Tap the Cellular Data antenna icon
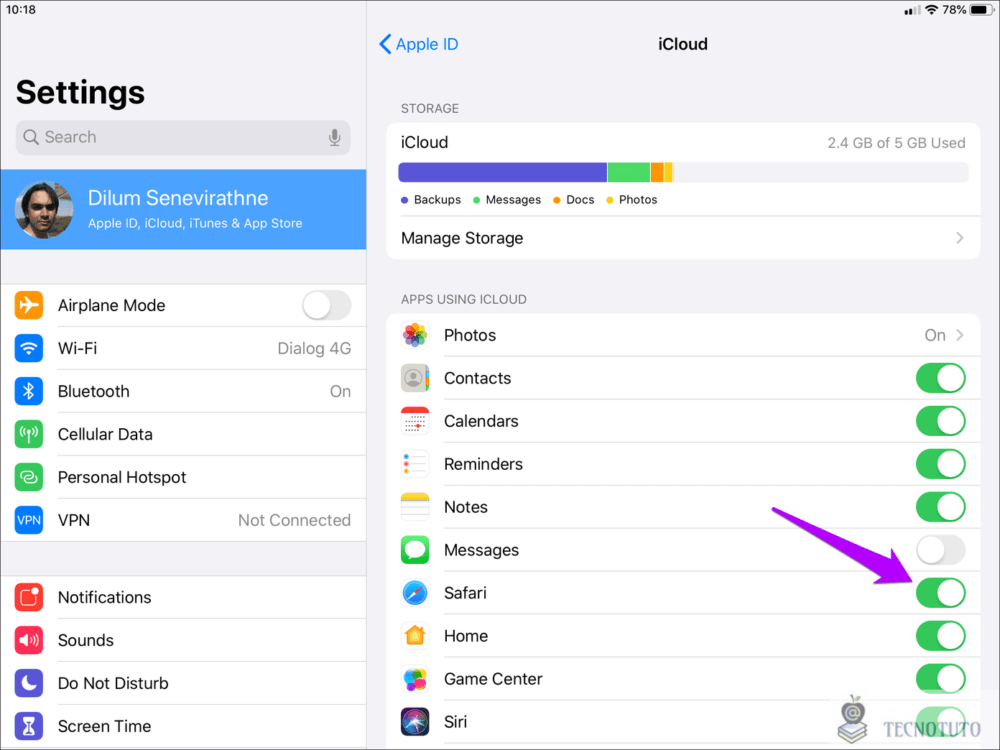 pos(29,434)
